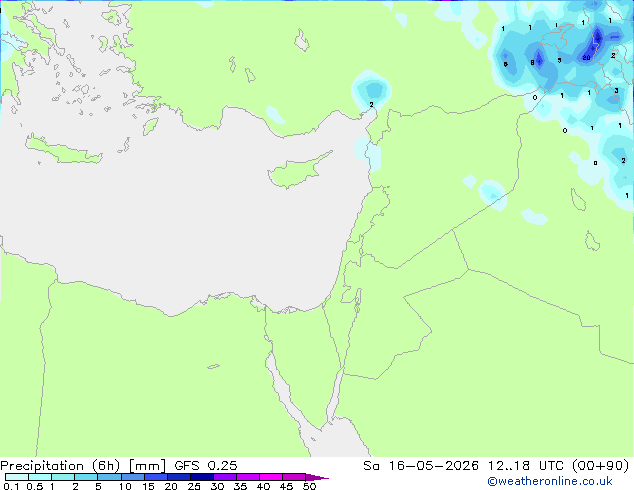Viewport: 634px width, 490px height.
Task: Click the '12..18 UTC' time range
Action: click(526, 466)
